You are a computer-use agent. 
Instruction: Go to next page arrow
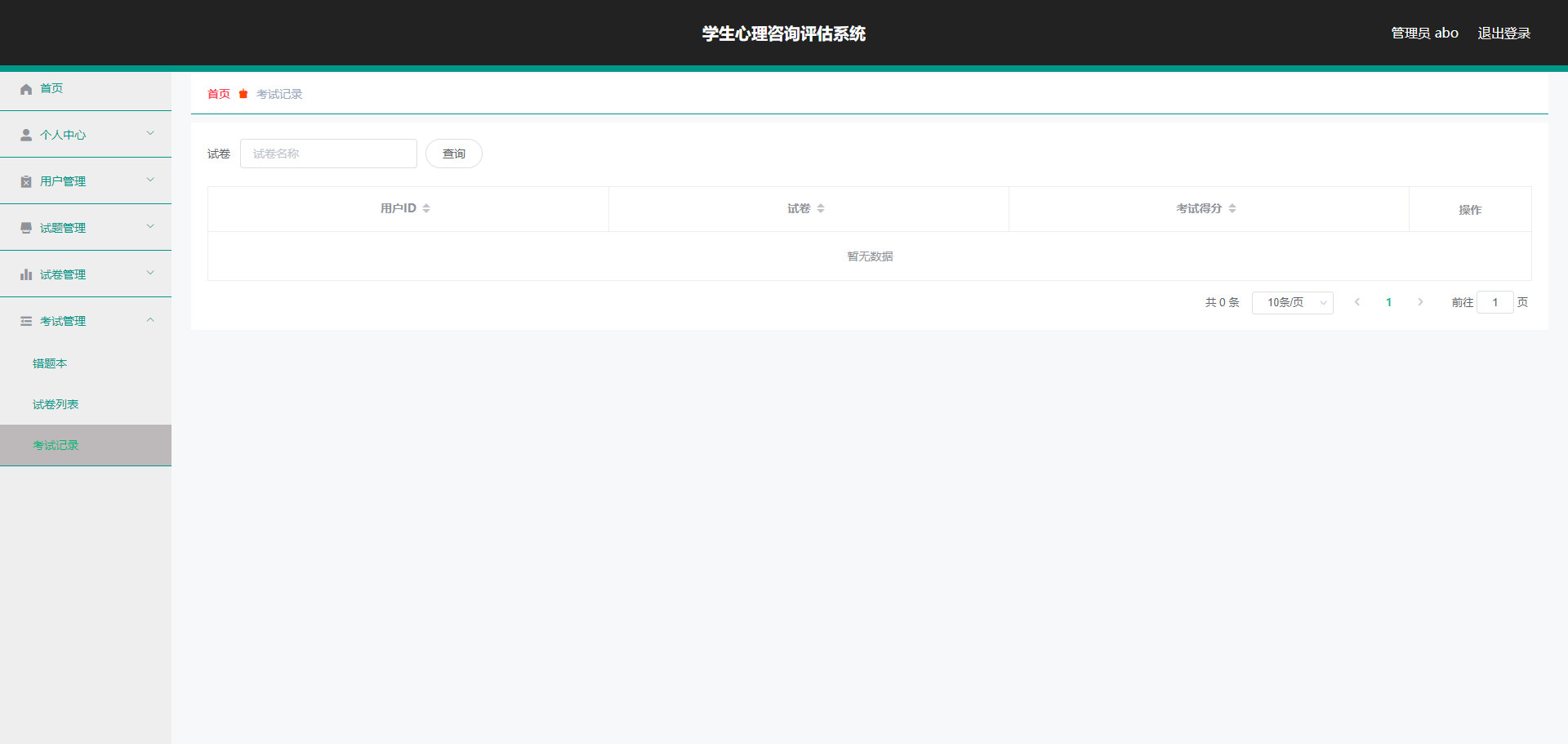tap(1420, 302)
